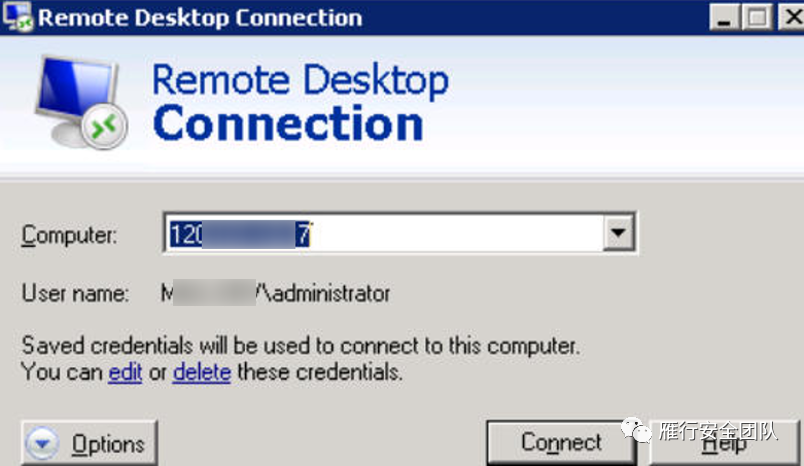Click the Remote Desktop title bar icon
Viewport: 804px width, 466px height.
17,16
